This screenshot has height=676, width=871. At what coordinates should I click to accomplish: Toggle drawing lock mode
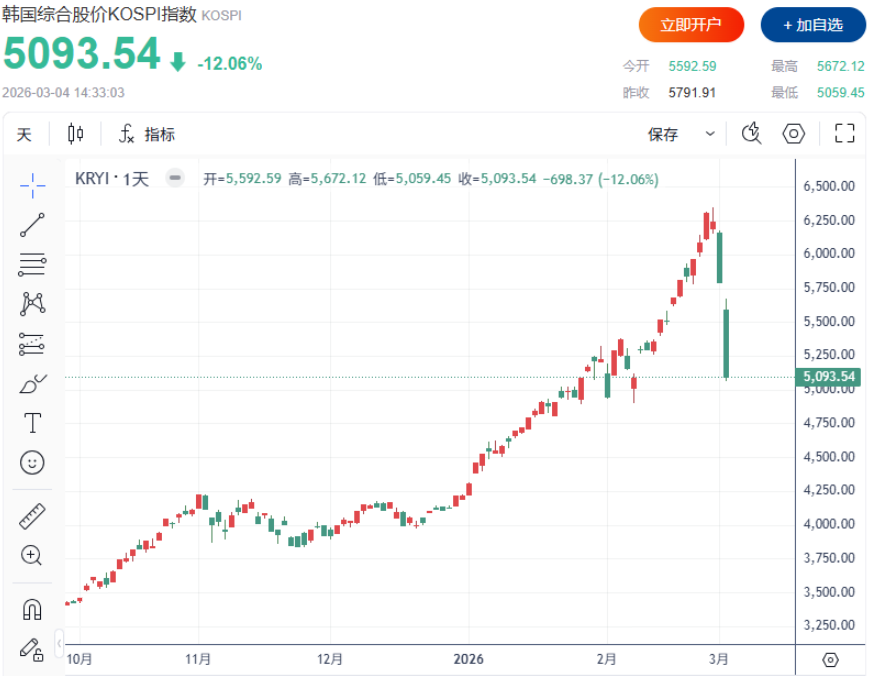tap(30, 646)
